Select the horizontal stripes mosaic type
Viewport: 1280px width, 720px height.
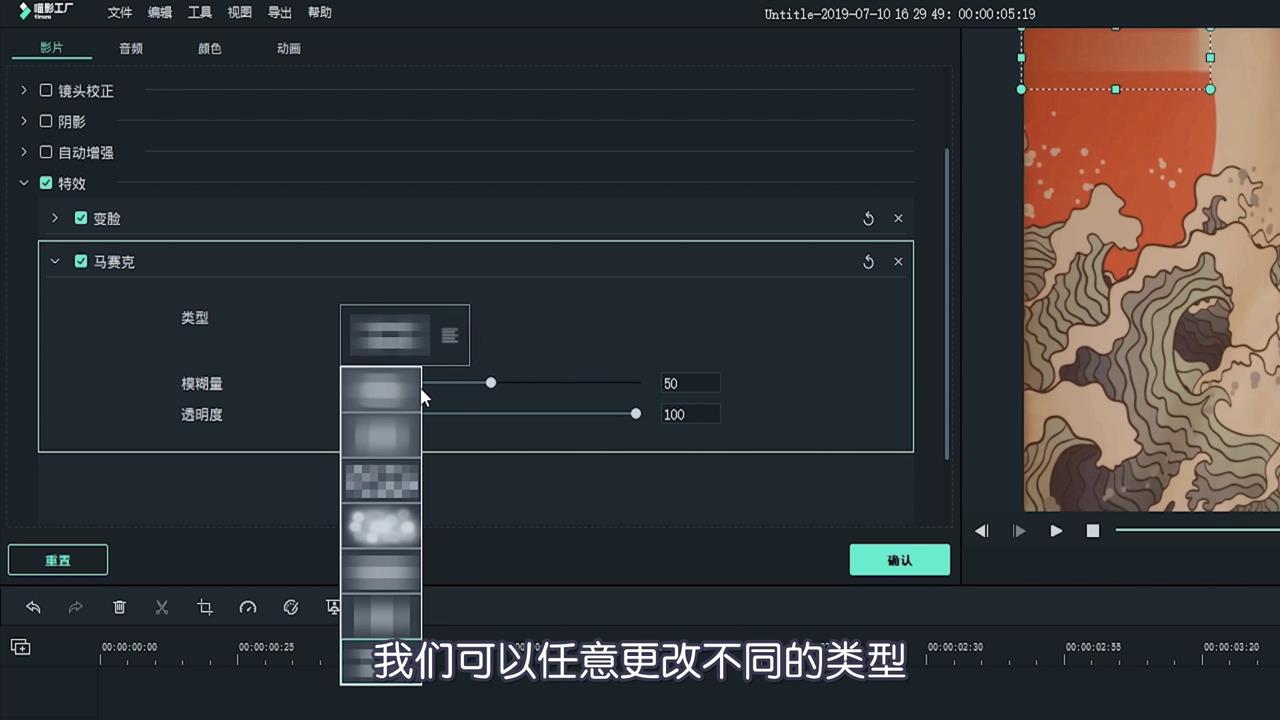tap(381, 571)
